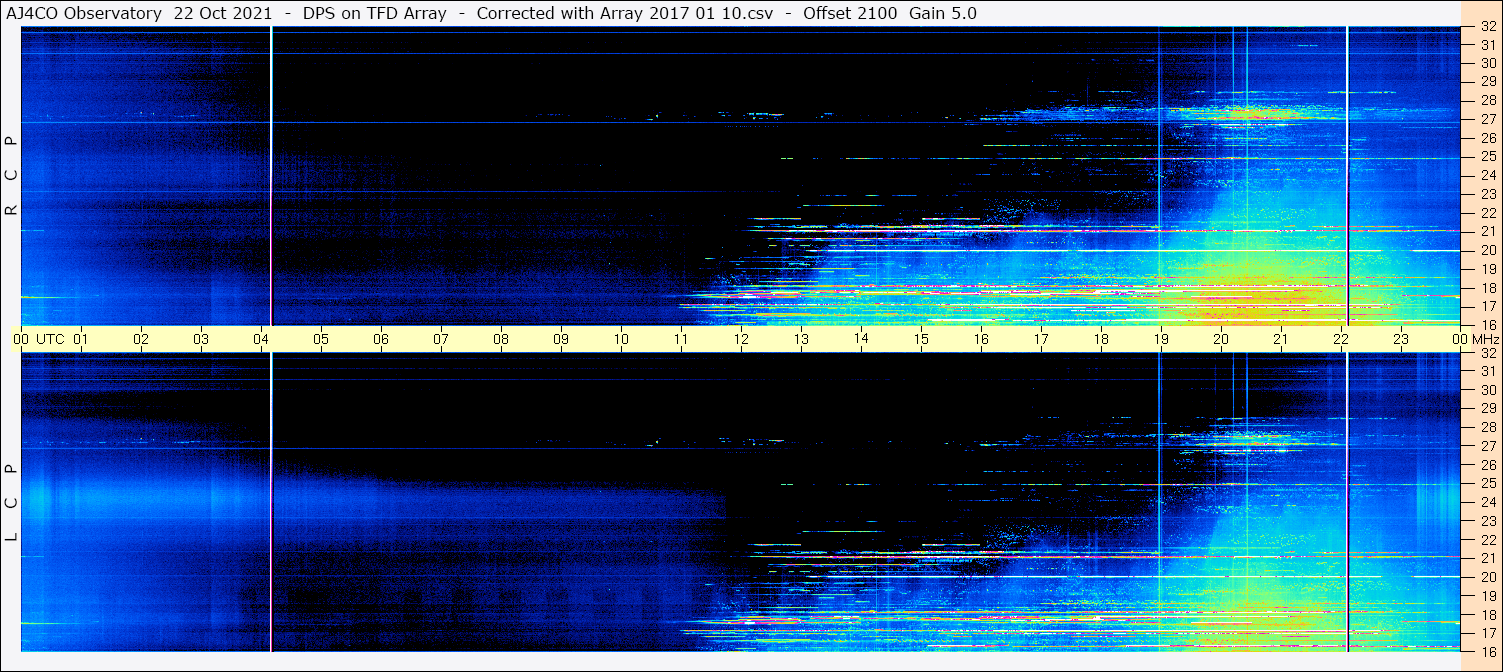Click the 12 hour mark on the UTC axis
Viewport: 1503px width, 672px height.
pos(741,339)
